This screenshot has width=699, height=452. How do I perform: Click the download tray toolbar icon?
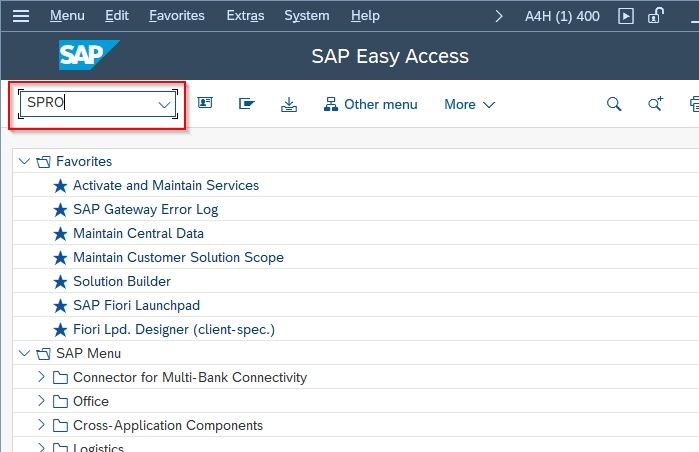tap(289, 104)
